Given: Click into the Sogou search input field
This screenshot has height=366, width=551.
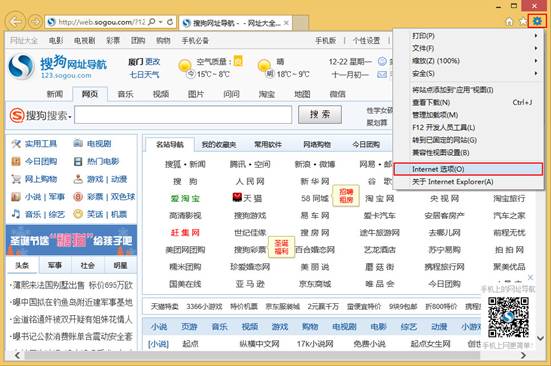Looking at the screenshot, I should click(x=183, y=115).
